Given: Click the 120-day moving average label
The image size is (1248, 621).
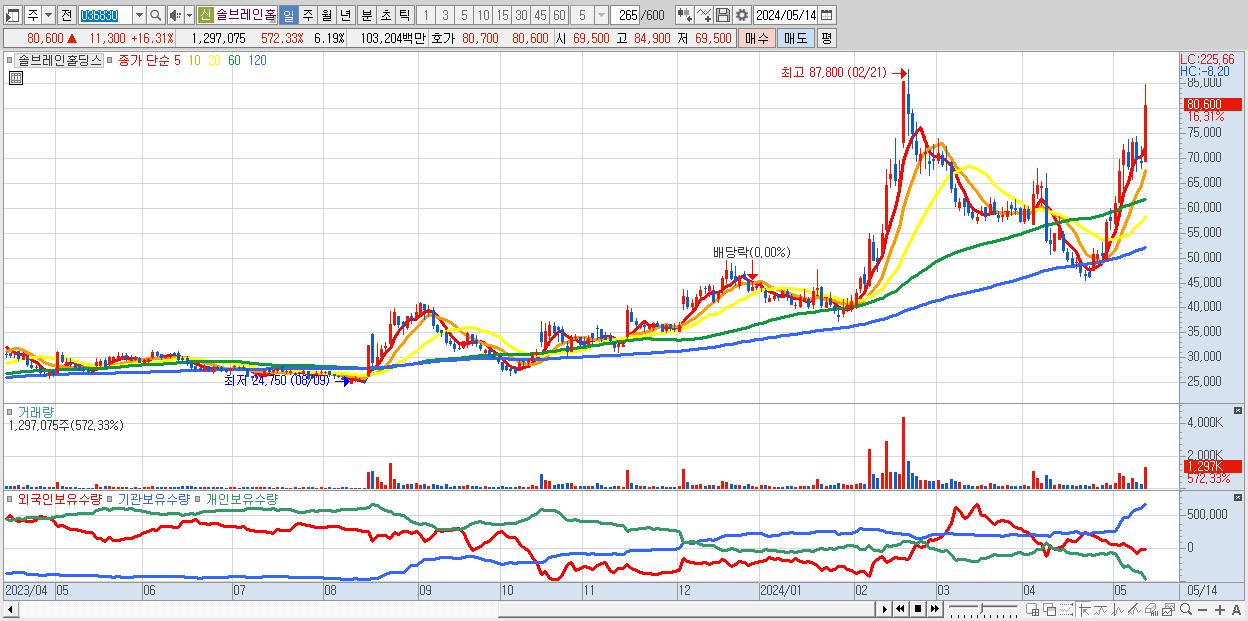Looking at the screenshot, I should pyautogui.click(x=257, y=60).
